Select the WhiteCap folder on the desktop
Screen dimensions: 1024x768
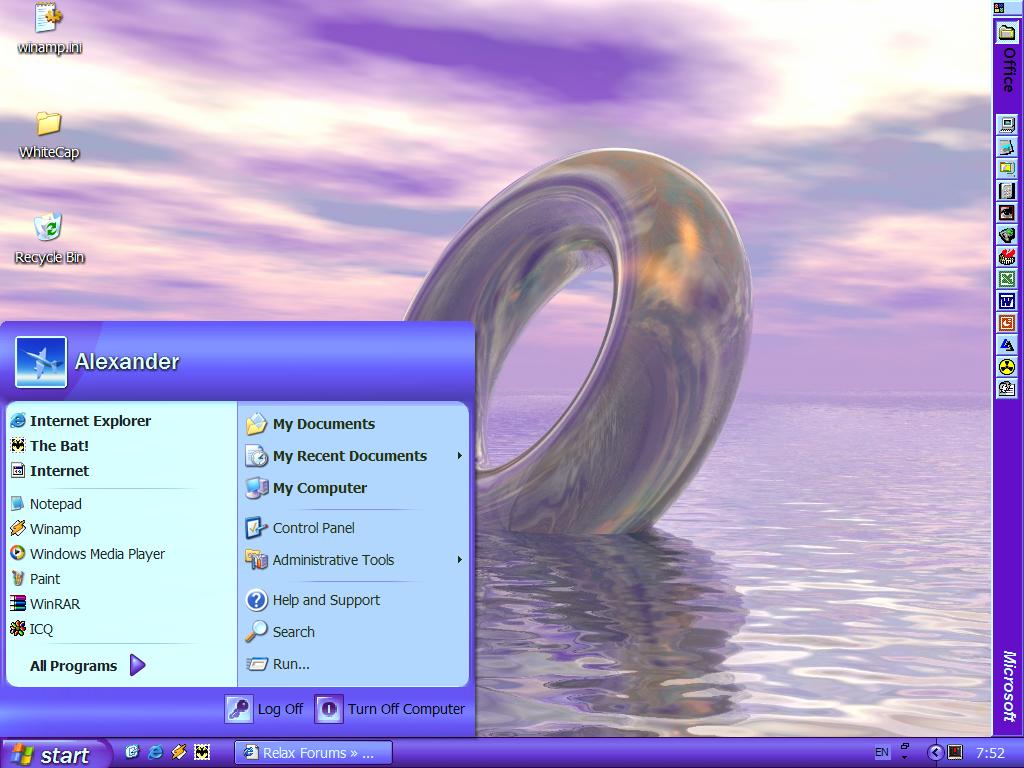click(49, 135)
